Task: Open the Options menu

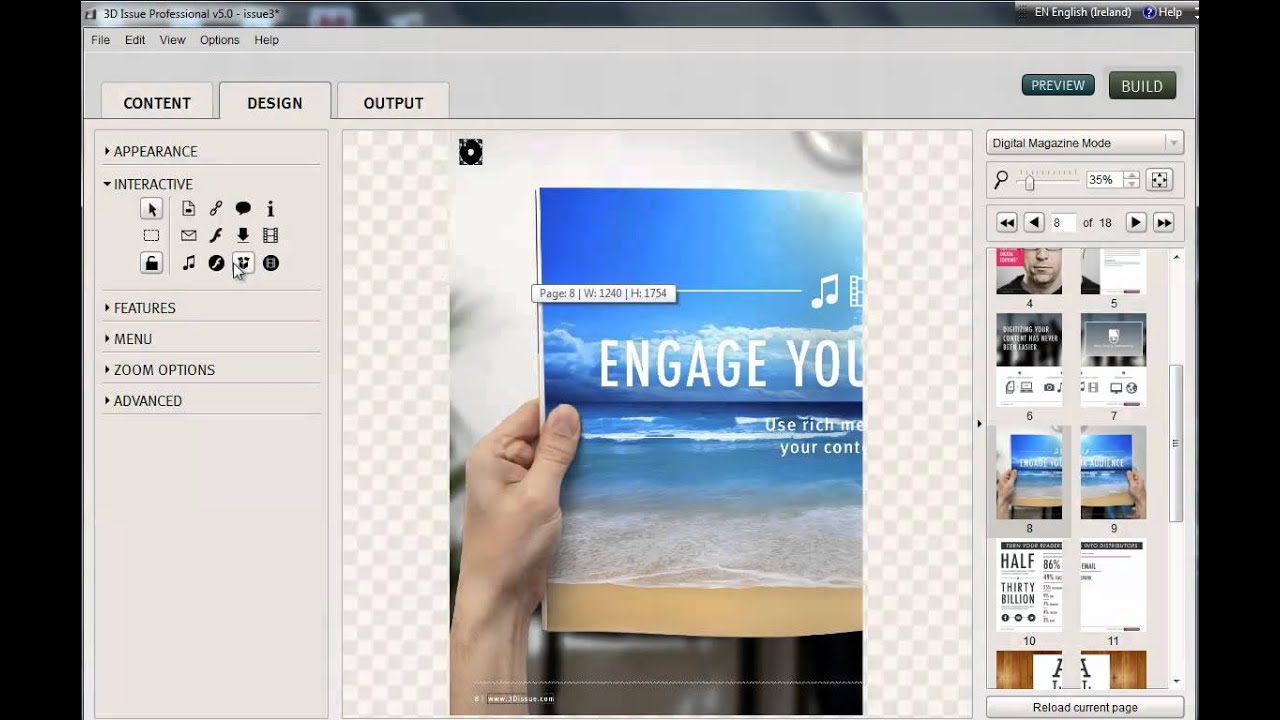Action: pyautogui.click(x=219, y=40)
